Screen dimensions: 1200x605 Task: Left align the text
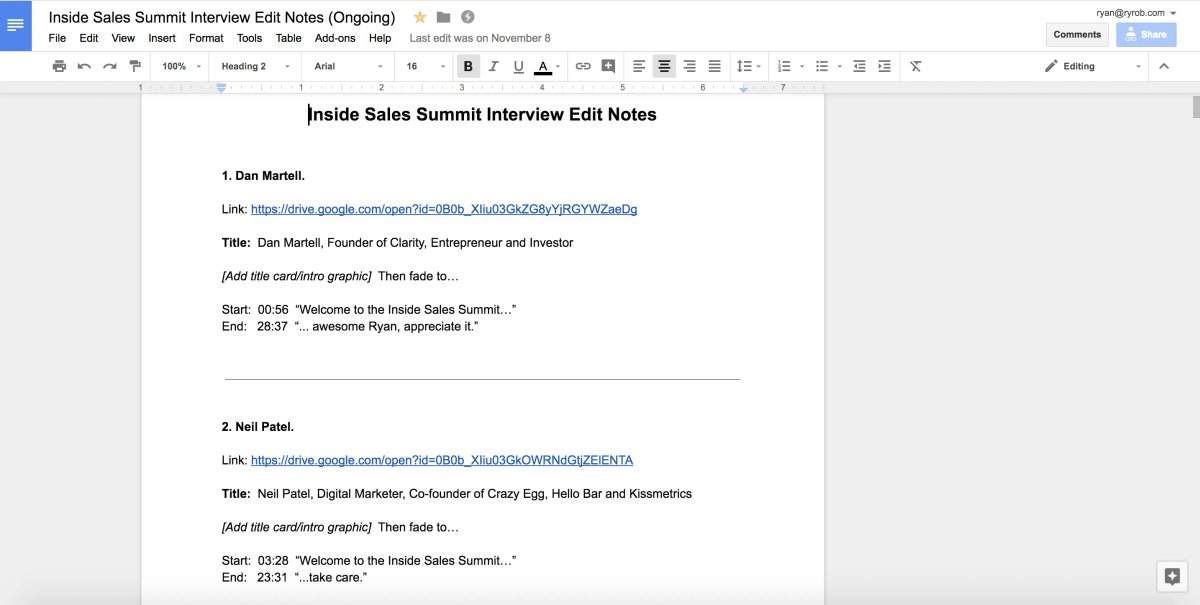tap(639, 66)
